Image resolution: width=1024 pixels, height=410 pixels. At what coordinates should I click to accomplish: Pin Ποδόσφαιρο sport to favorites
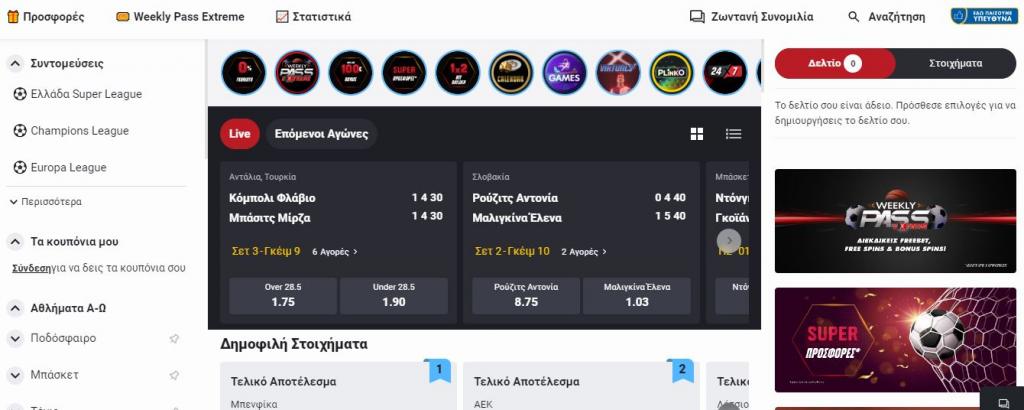[x=174, y=338]
